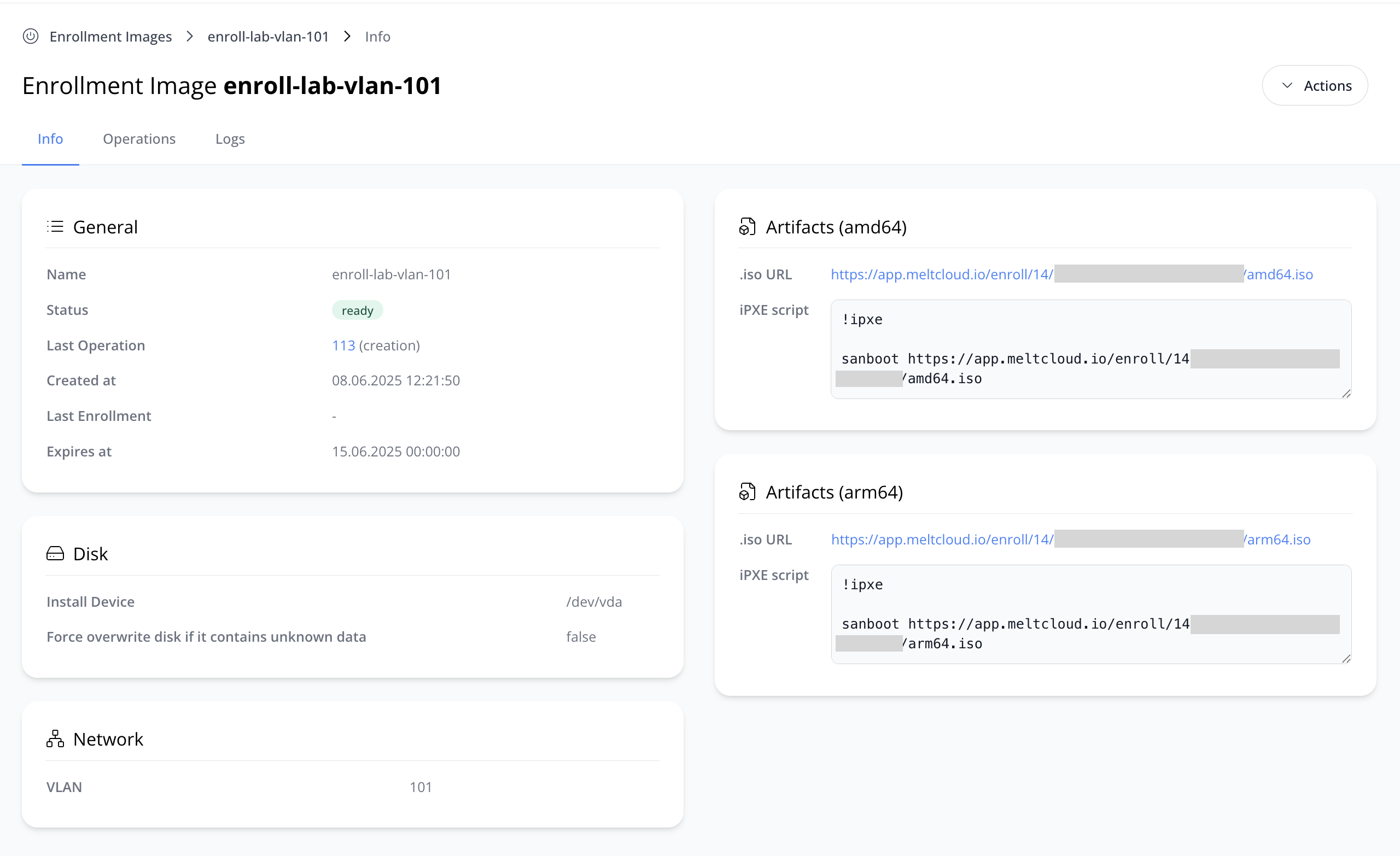This screenshot has width=1400, height=856.
Task: Open the amd64 .iso URL link
Action: [x=942, y=274]
